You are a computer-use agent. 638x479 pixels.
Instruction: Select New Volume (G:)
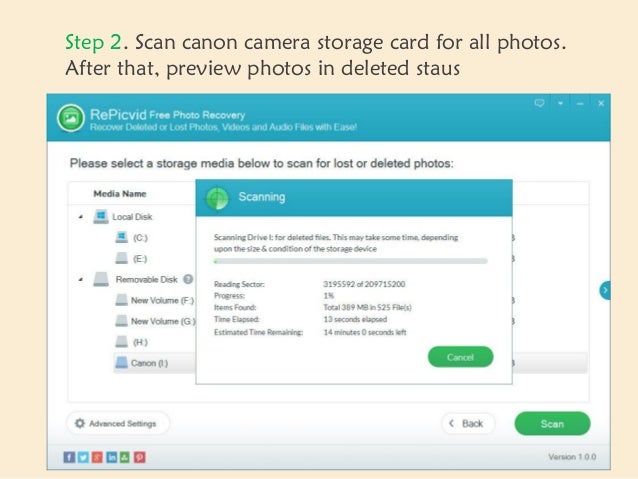pos(155,321)
